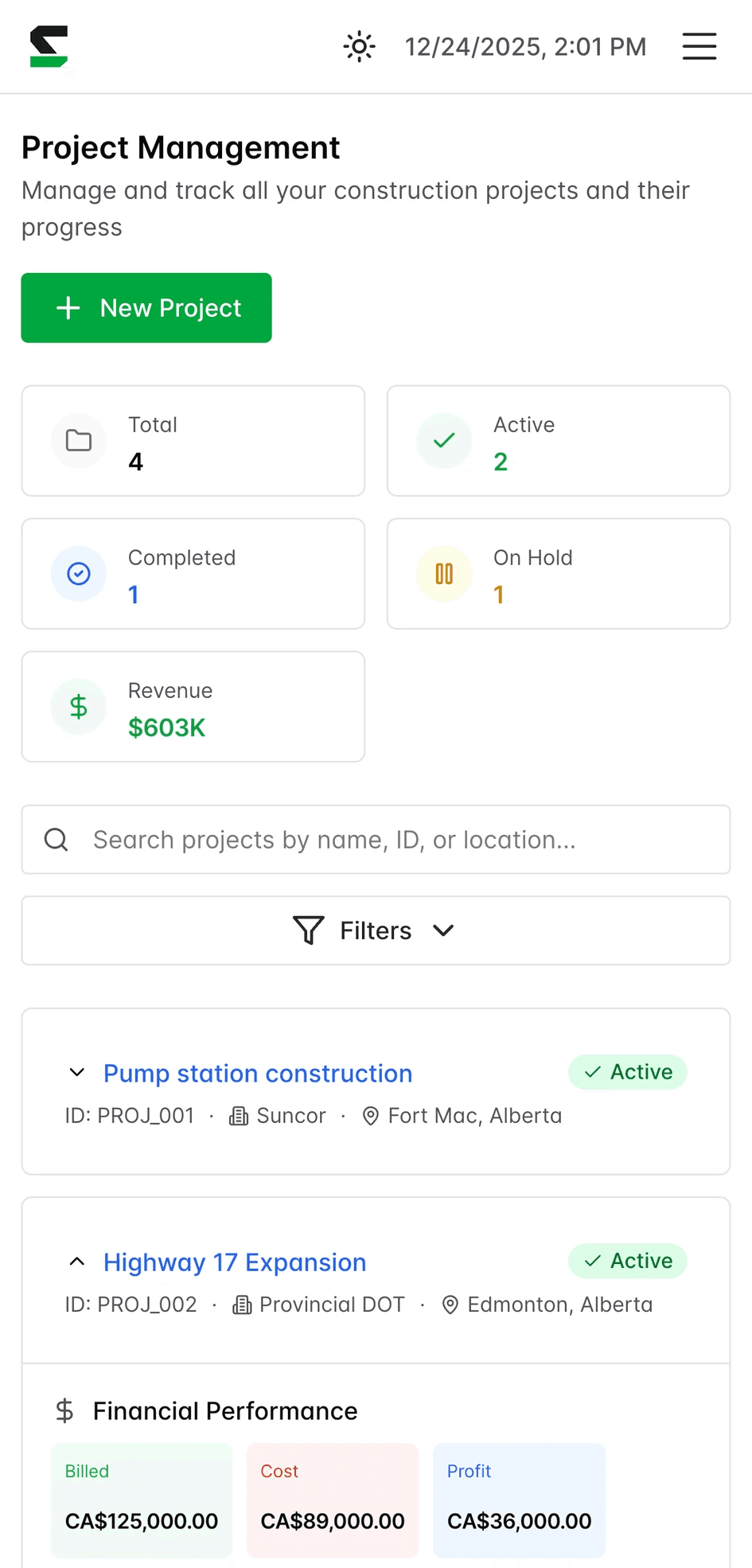Open Highway 17 Expansion project link
Viewport: 752px width, 1568px height.
235,1262
